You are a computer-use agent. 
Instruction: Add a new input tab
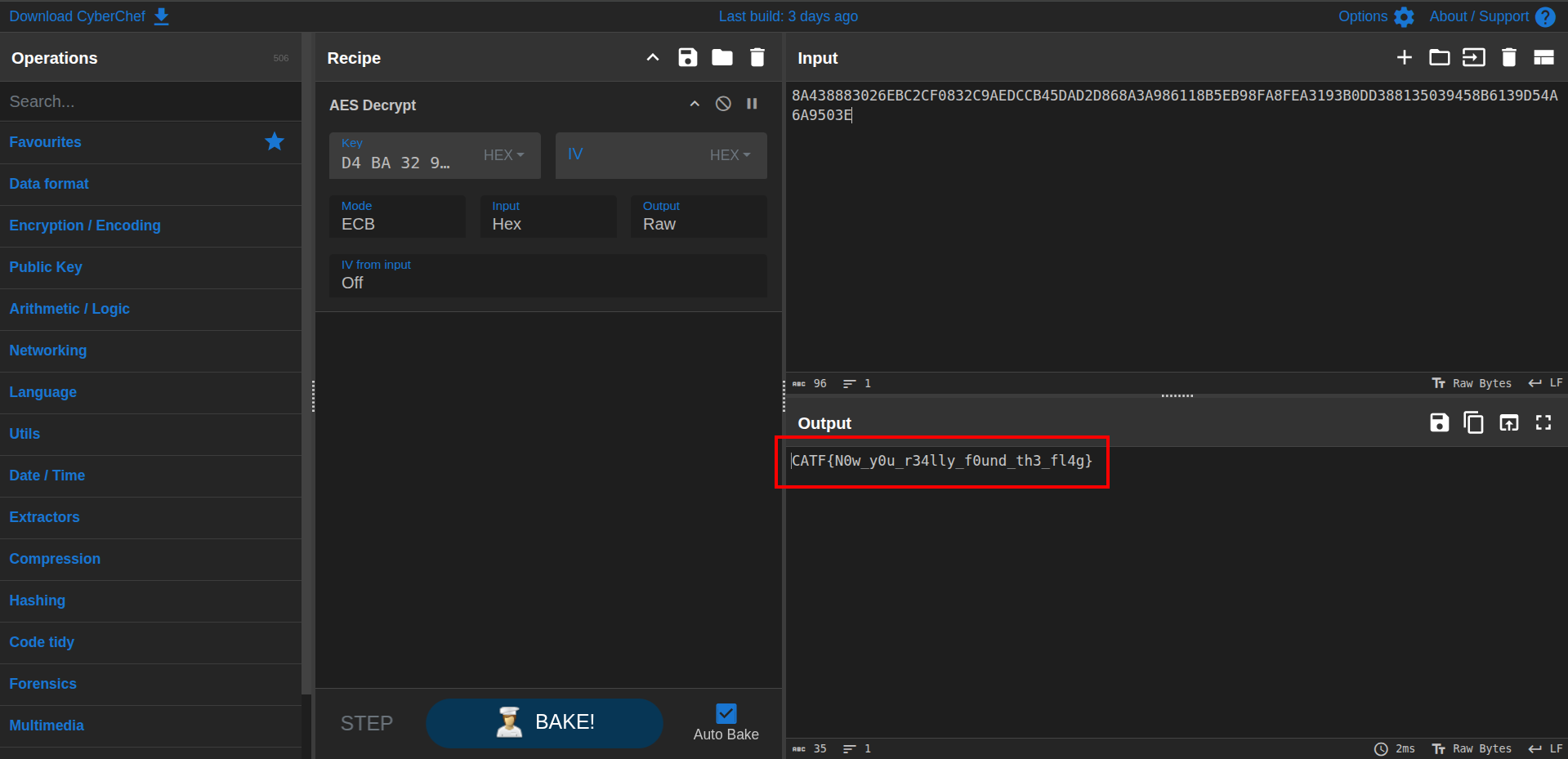click(x=1405, y=57)
